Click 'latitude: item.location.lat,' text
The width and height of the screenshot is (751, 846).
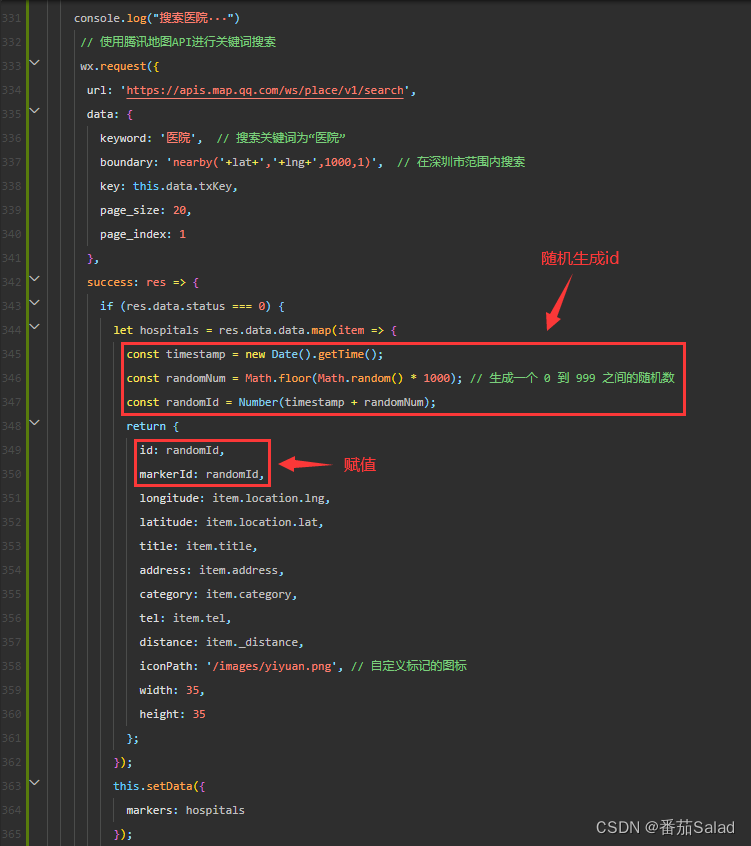tap(231, 522)
